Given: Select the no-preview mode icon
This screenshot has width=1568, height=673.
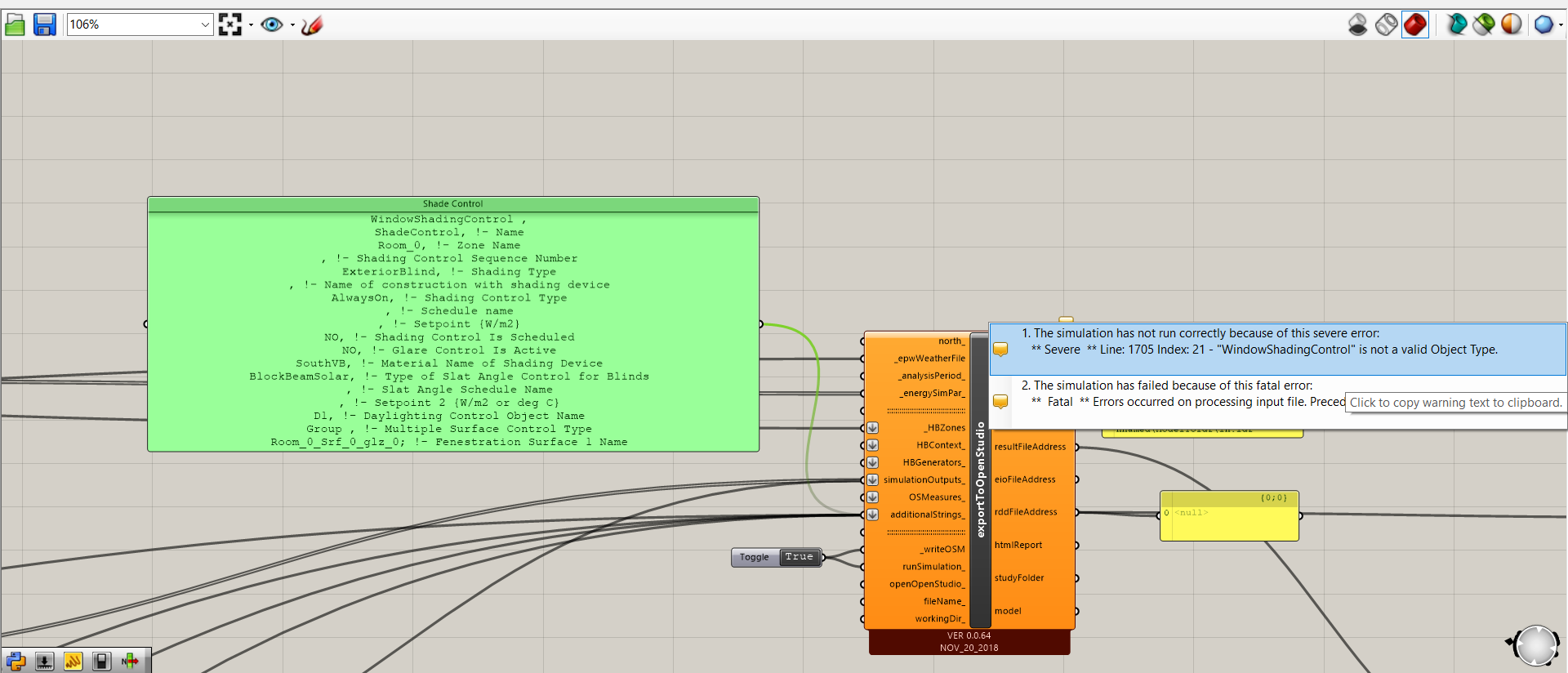Looking at the screenshot, I should [1357, 25].
